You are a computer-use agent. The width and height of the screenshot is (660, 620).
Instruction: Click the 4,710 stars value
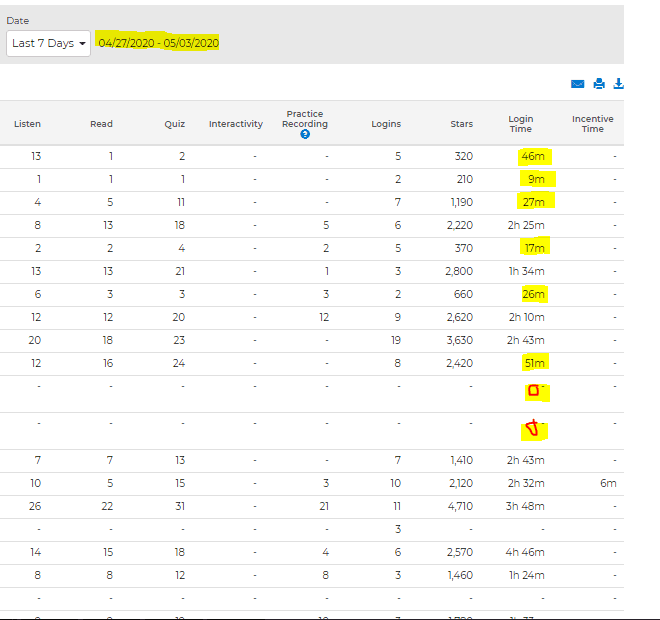point(460,506)
